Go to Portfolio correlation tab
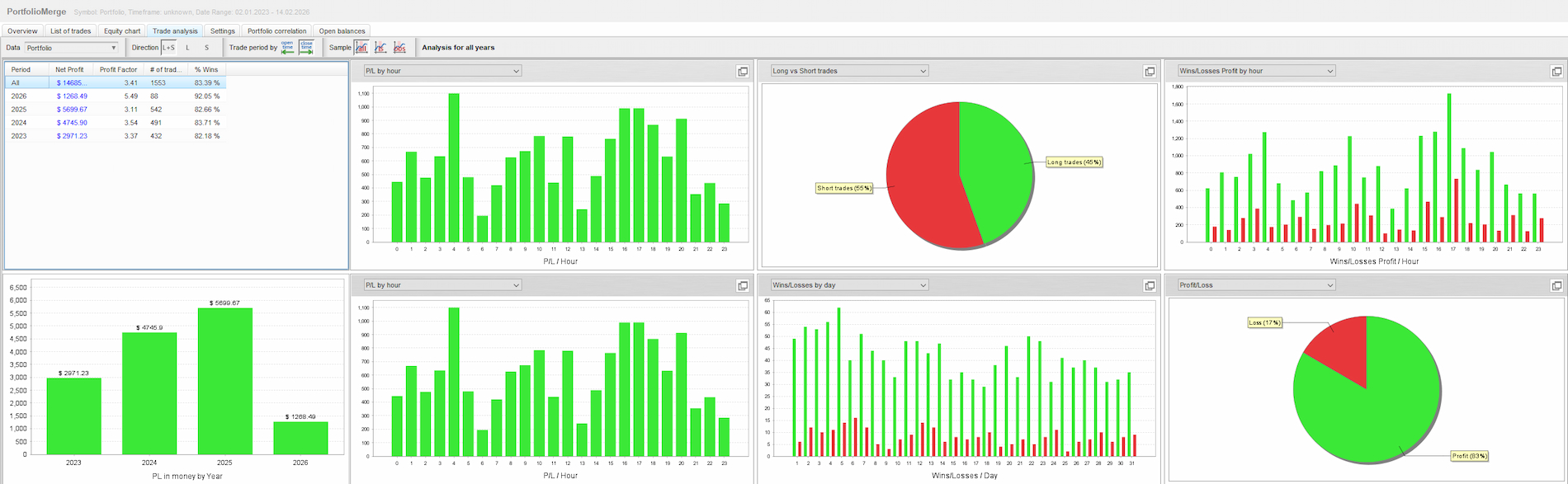 point(277,31)
